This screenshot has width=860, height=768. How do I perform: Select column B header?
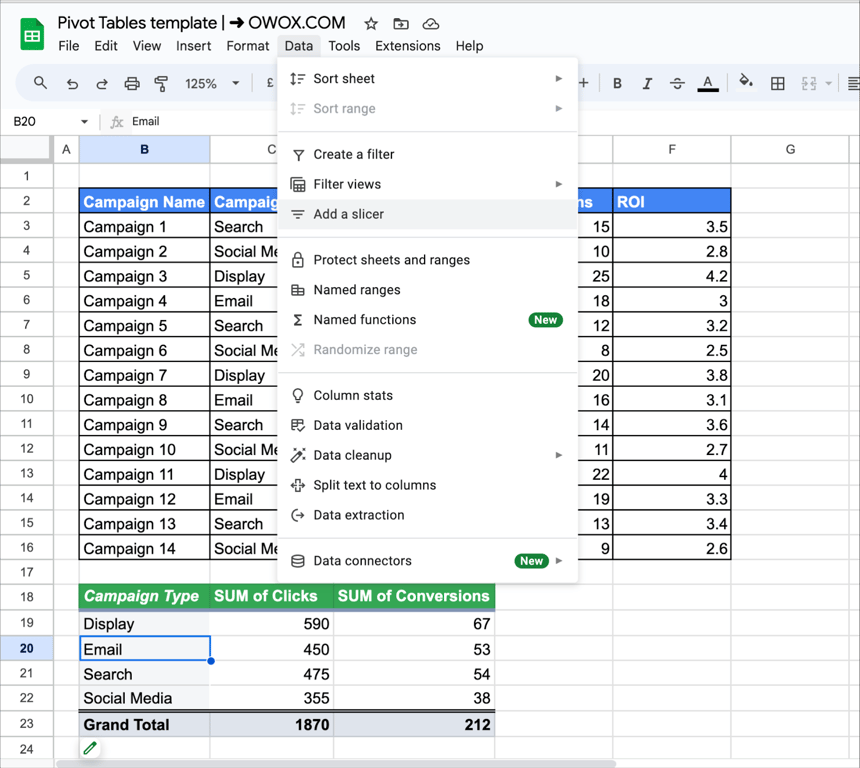[x=144, y=149]
